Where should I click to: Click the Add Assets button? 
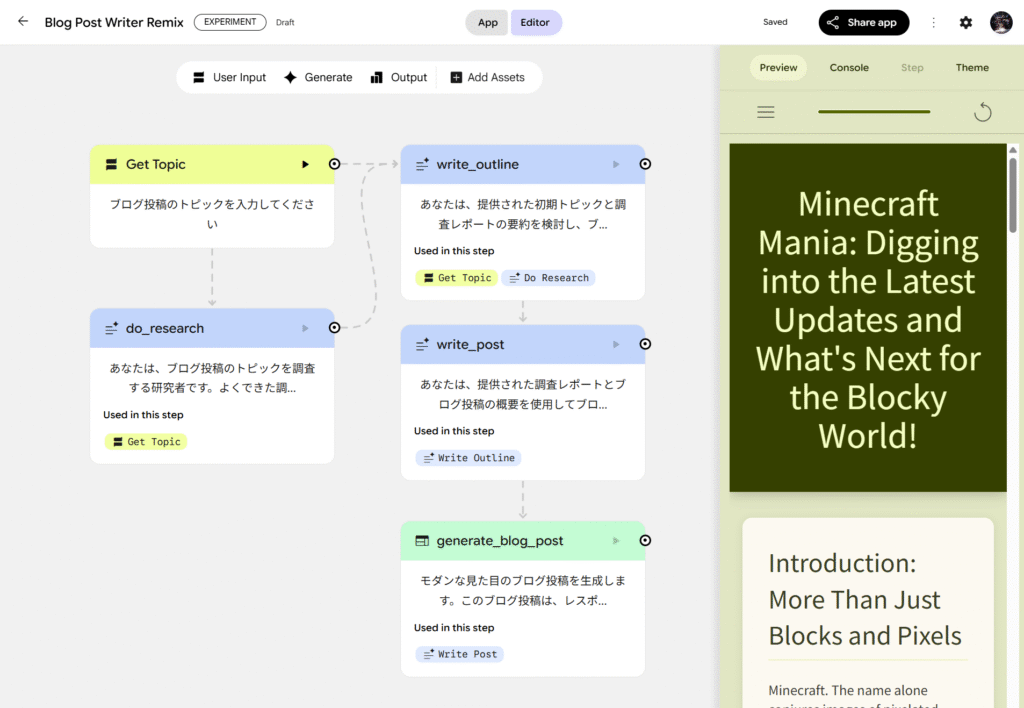(487, 77)
